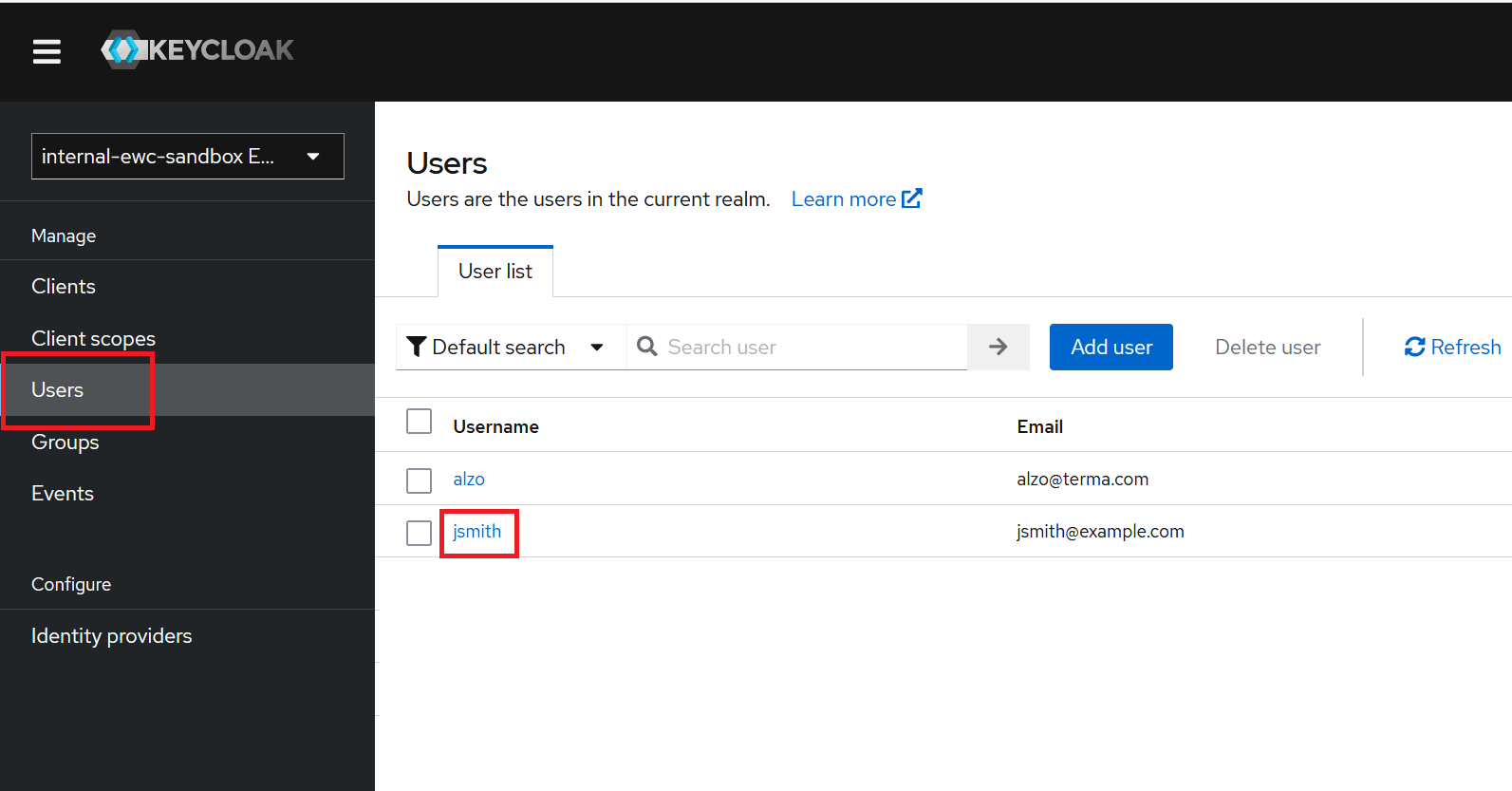
Task: Submit search with the arrow button
Action: click(999, 347)
